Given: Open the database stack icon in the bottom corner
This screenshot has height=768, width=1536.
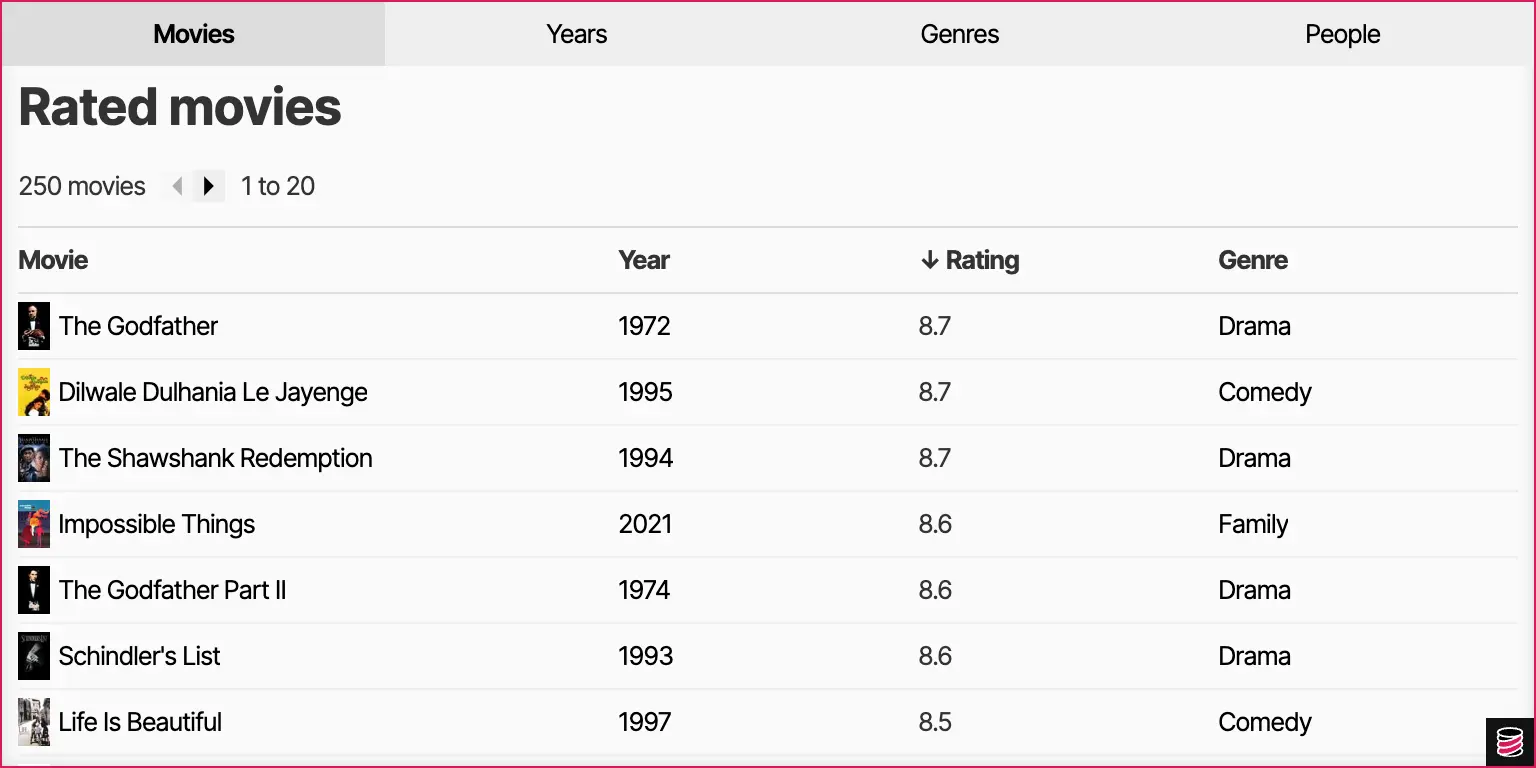Looking at the screenshot, I should coord(1509,742).
